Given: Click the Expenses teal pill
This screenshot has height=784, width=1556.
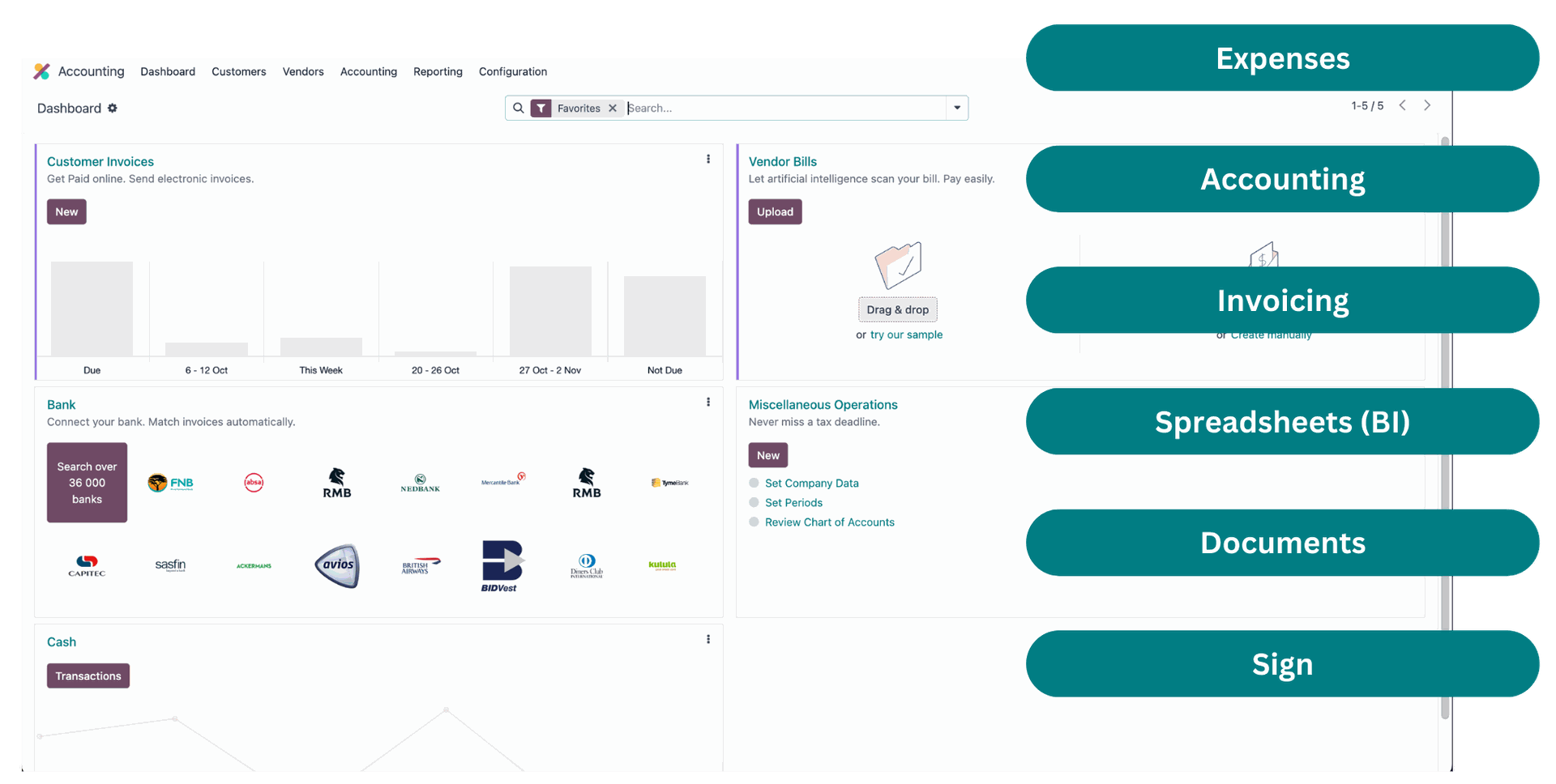Looking at the screenshot, I should (1282, 58).
